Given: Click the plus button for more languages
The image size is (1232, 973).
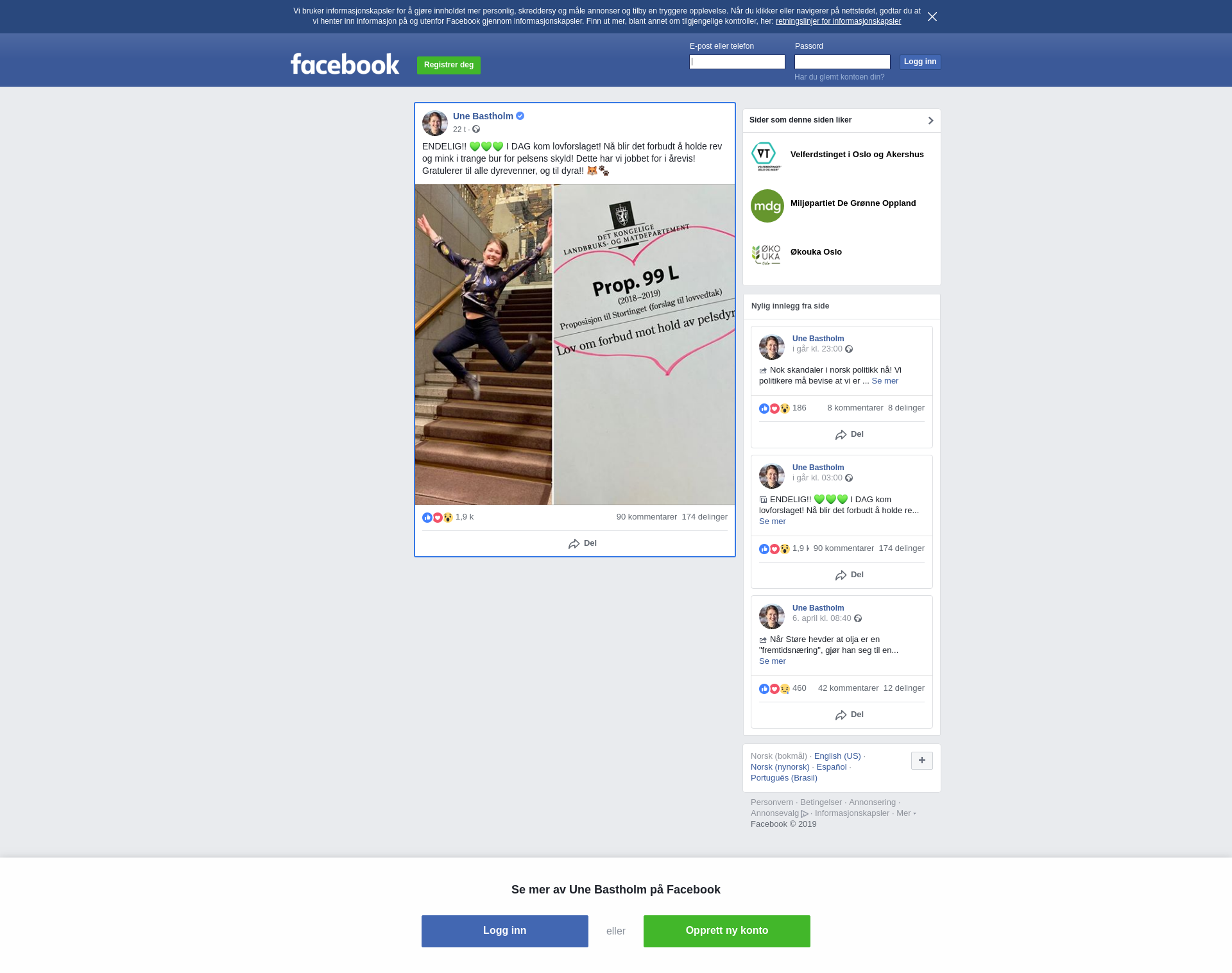Looking at the screenshot, I should click(922, 761).
